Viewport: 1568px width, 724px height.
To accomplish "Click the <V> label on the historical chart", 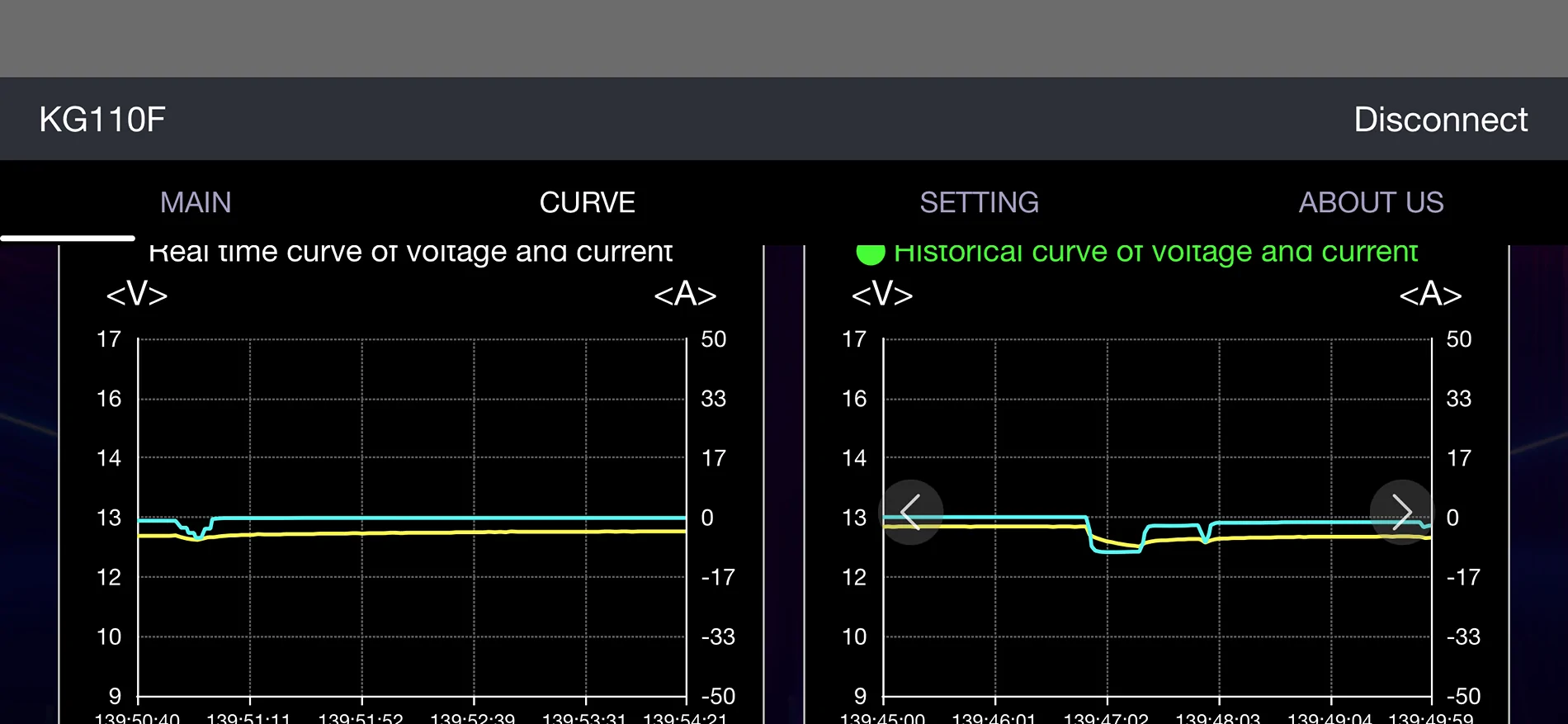I will tap(882, 294).
